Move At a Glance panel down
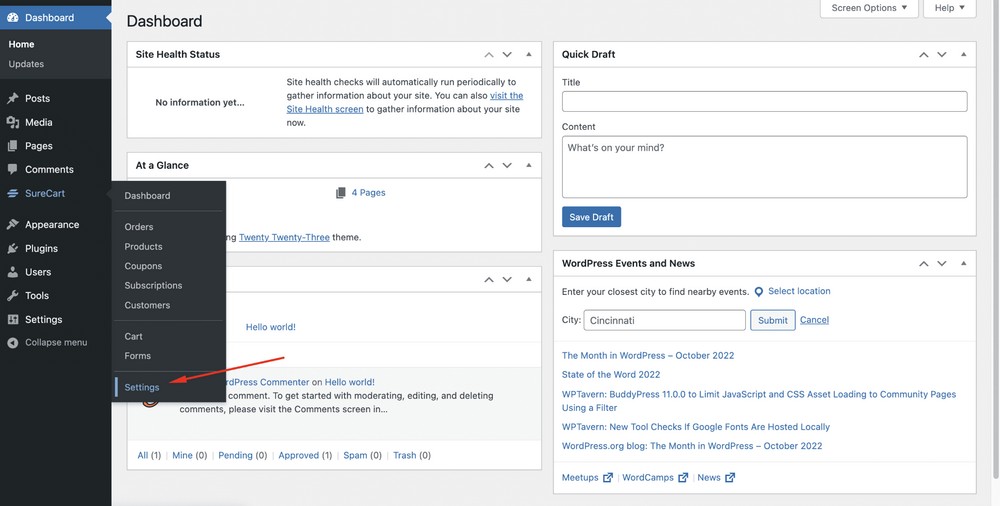Screen dimensions: 1000x506 pyautogui.click(x=507, y=166)
